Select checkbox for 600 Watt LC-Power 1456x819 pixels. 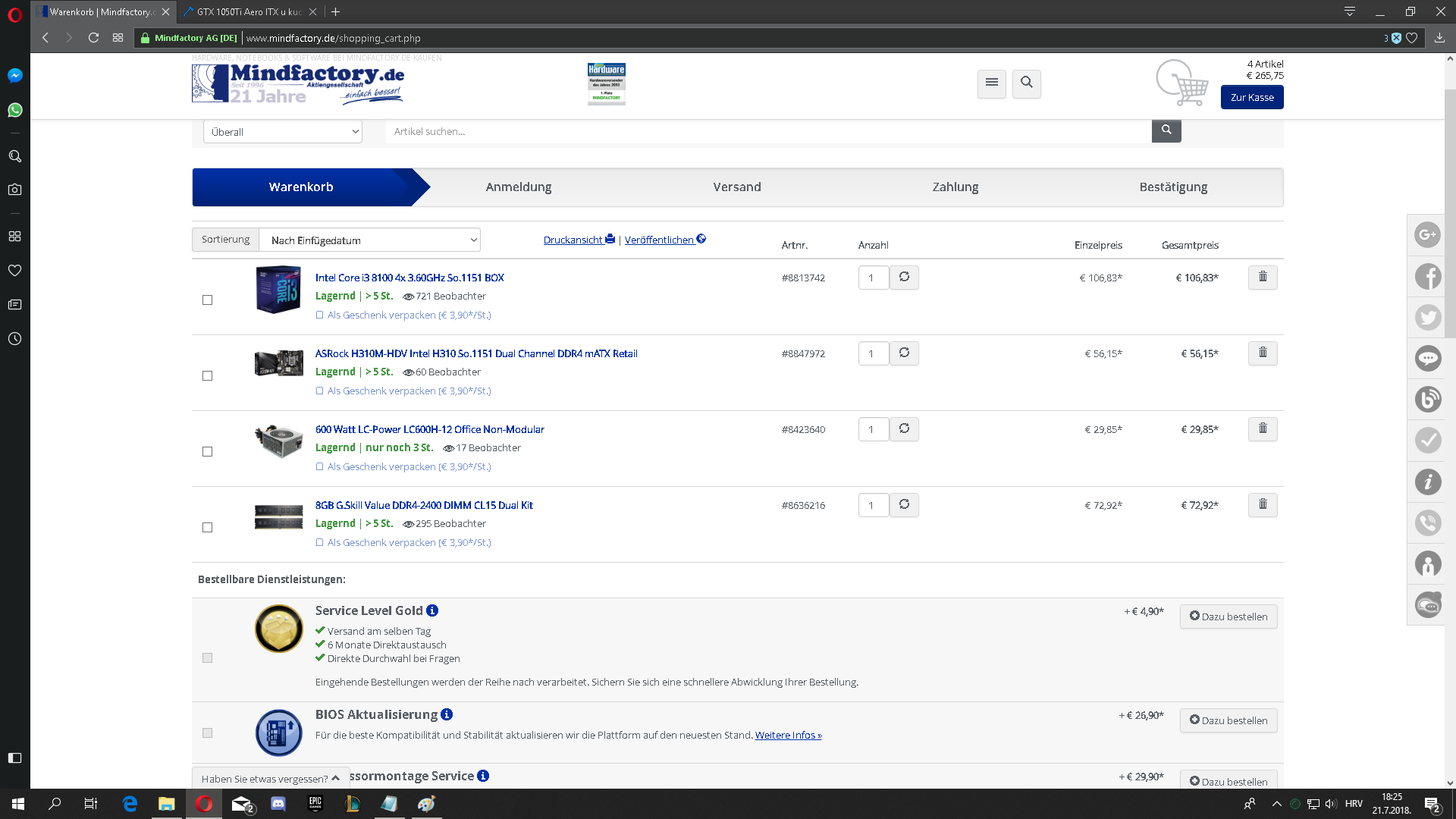[207, 452]
